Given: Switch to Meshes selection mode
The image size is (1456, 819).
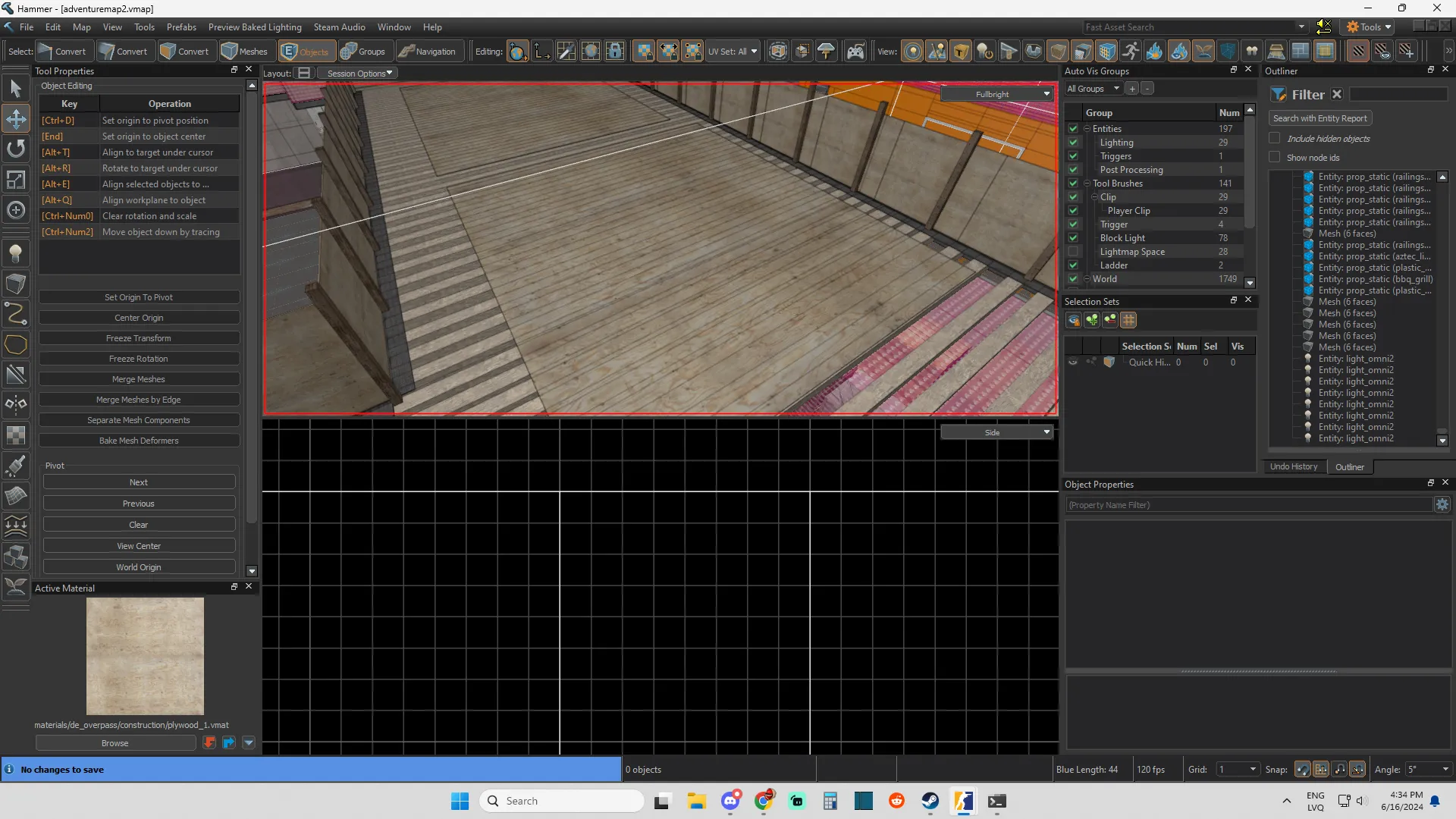Looking at the screenshot, I should (244, 52).
